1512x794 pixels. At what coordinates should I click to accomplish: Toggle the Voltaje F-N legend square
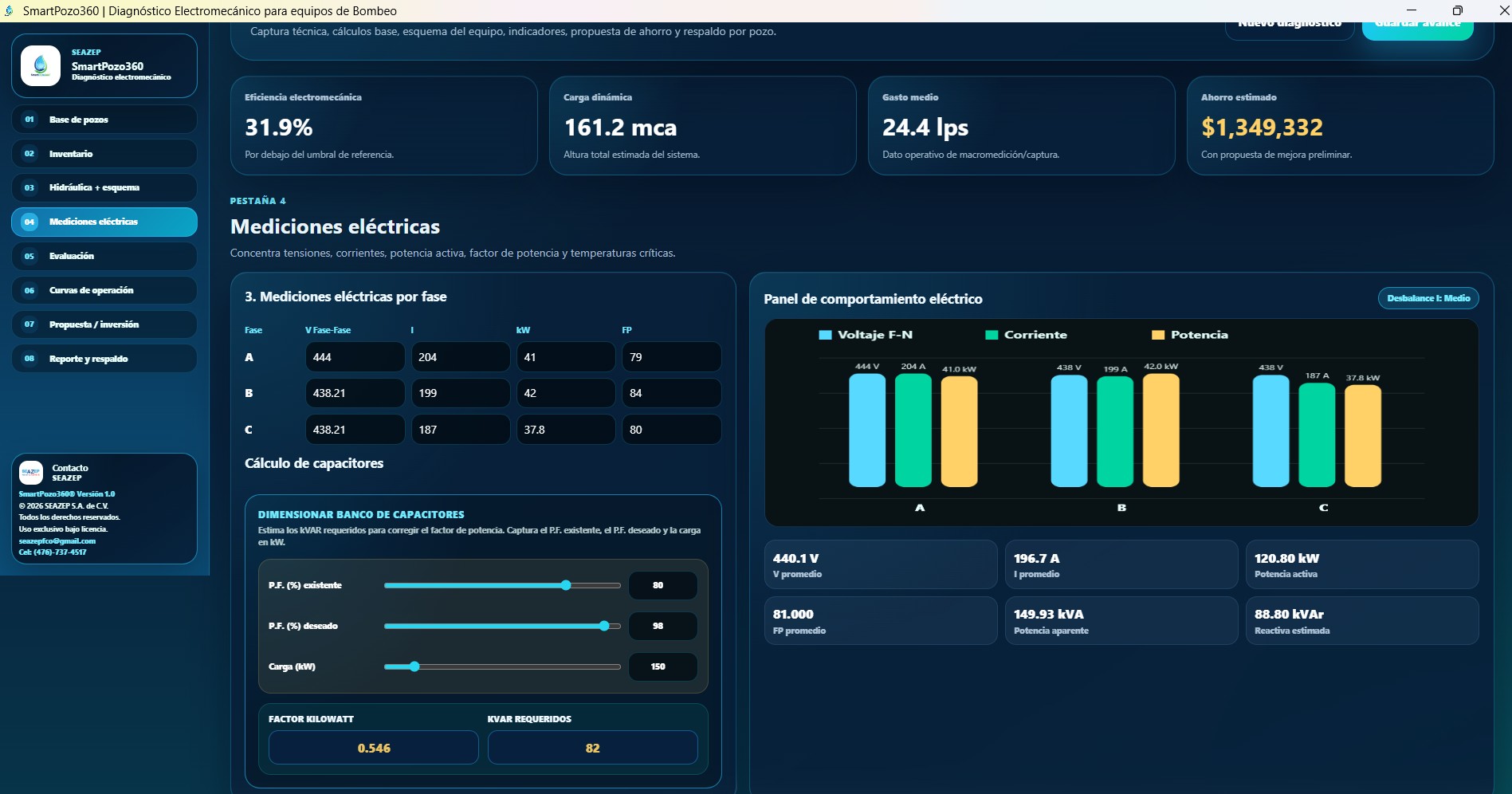pos(825,335)
